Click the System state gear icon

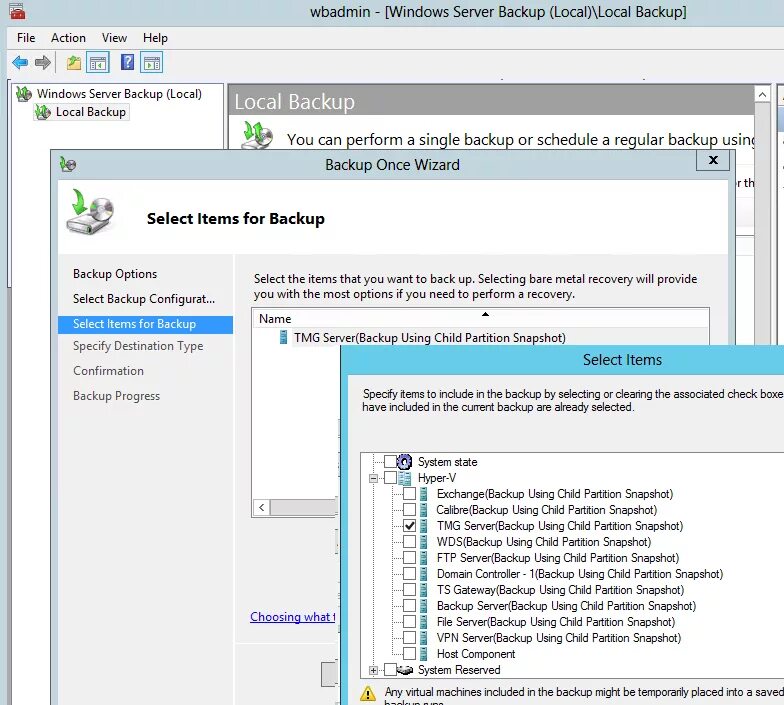tap(404, 462)
